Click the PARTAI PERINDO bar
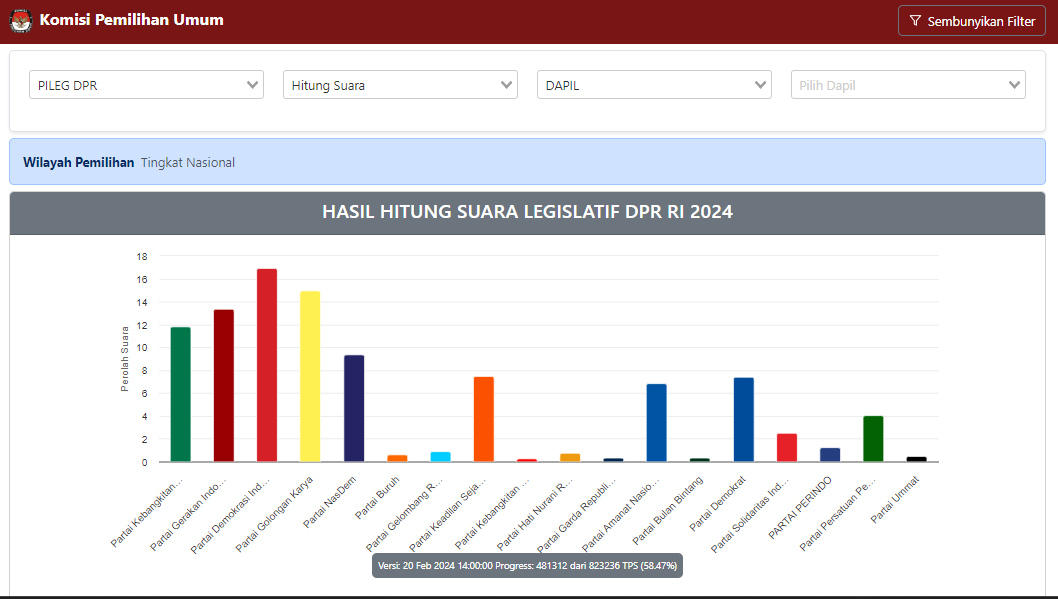The height and width of the screenshot is (599, 1058). (830, 455)
